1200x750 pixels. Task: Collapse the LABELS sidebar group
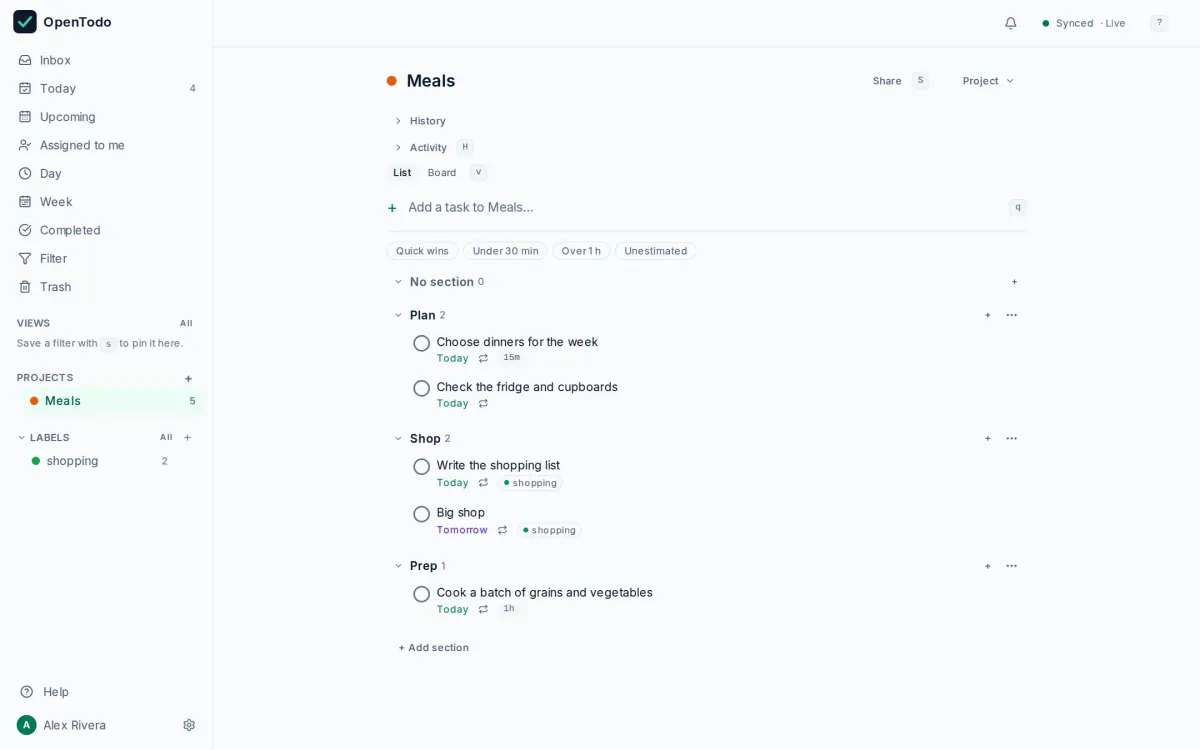coord(22,437)
